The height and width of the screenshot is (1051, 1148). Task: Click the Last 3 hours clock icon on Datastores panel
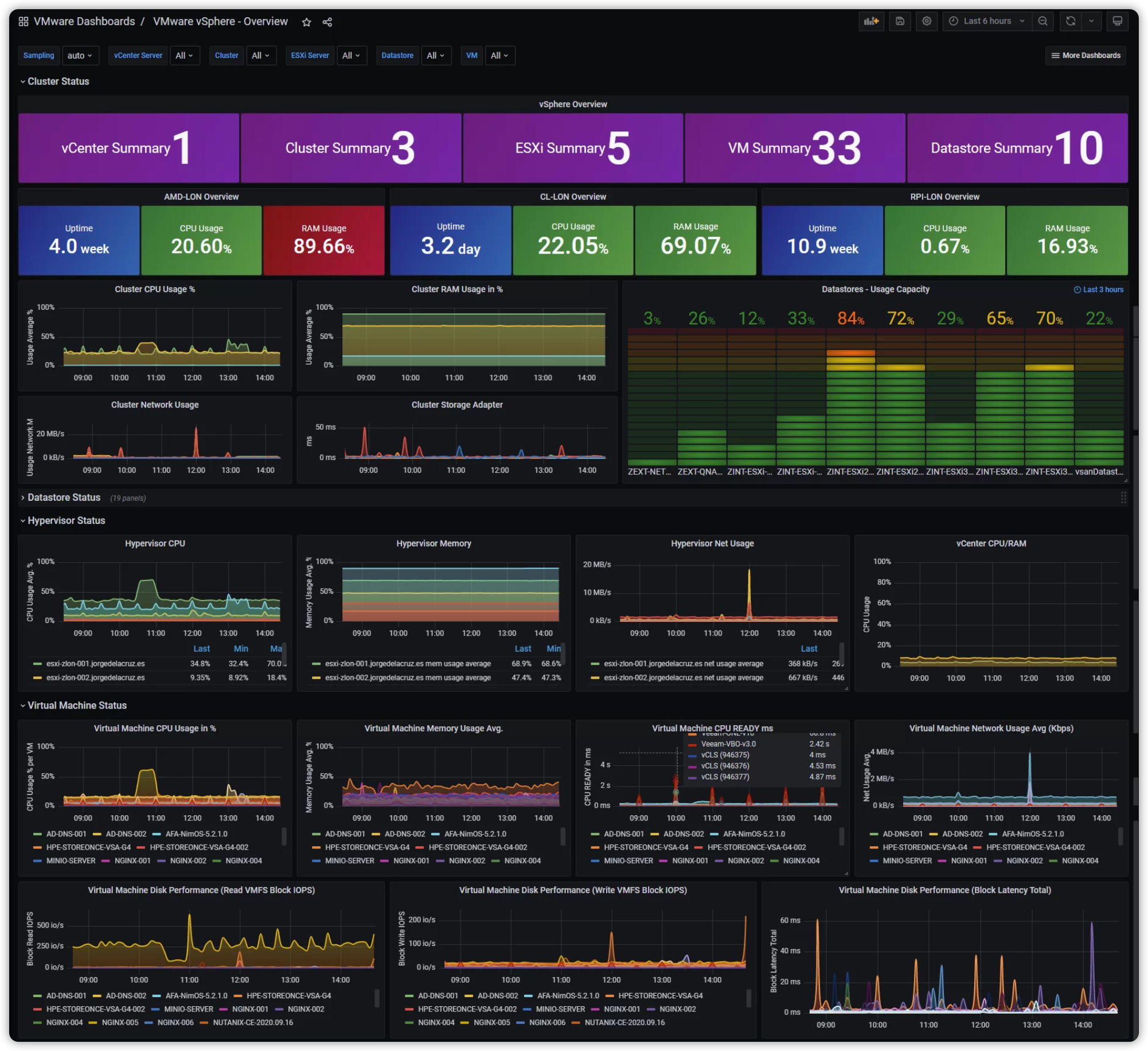(x=1077, y=290)
